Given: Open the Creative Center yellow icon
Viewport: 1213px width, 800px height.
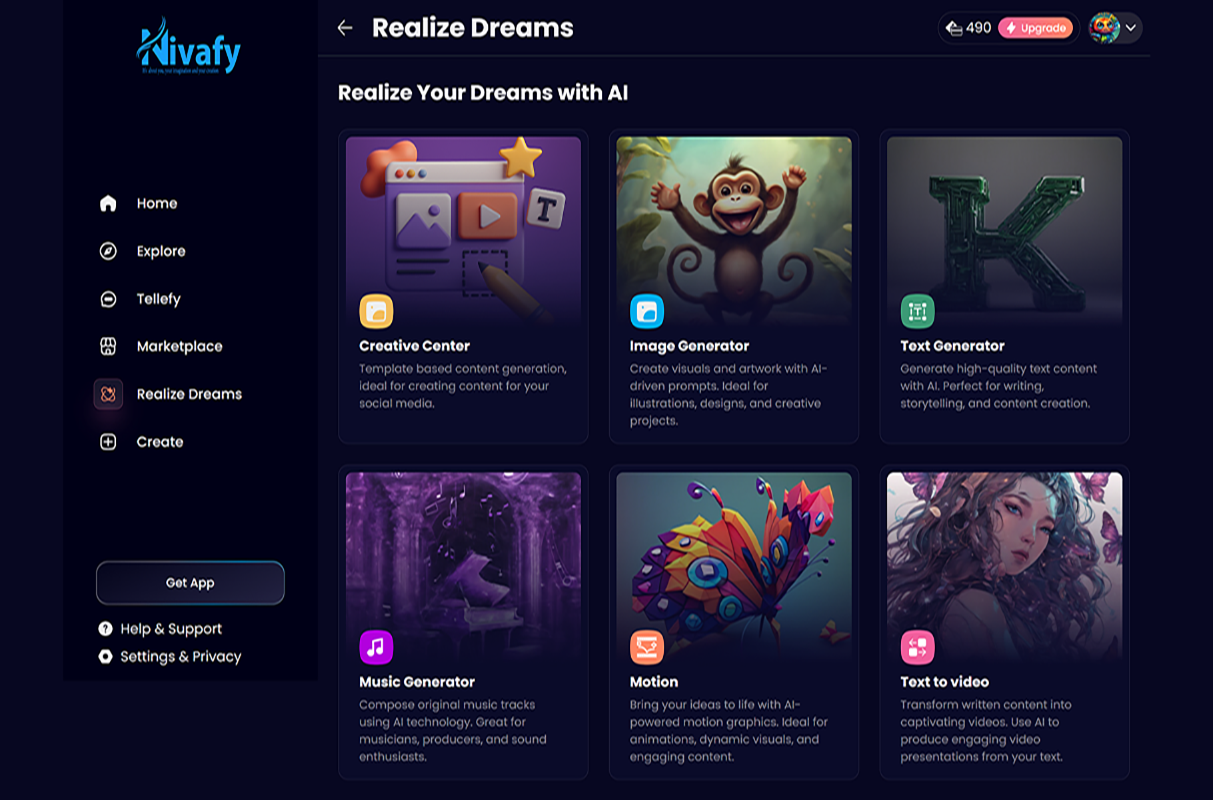Looking at the screenshot, I should [x=376, y=312].
